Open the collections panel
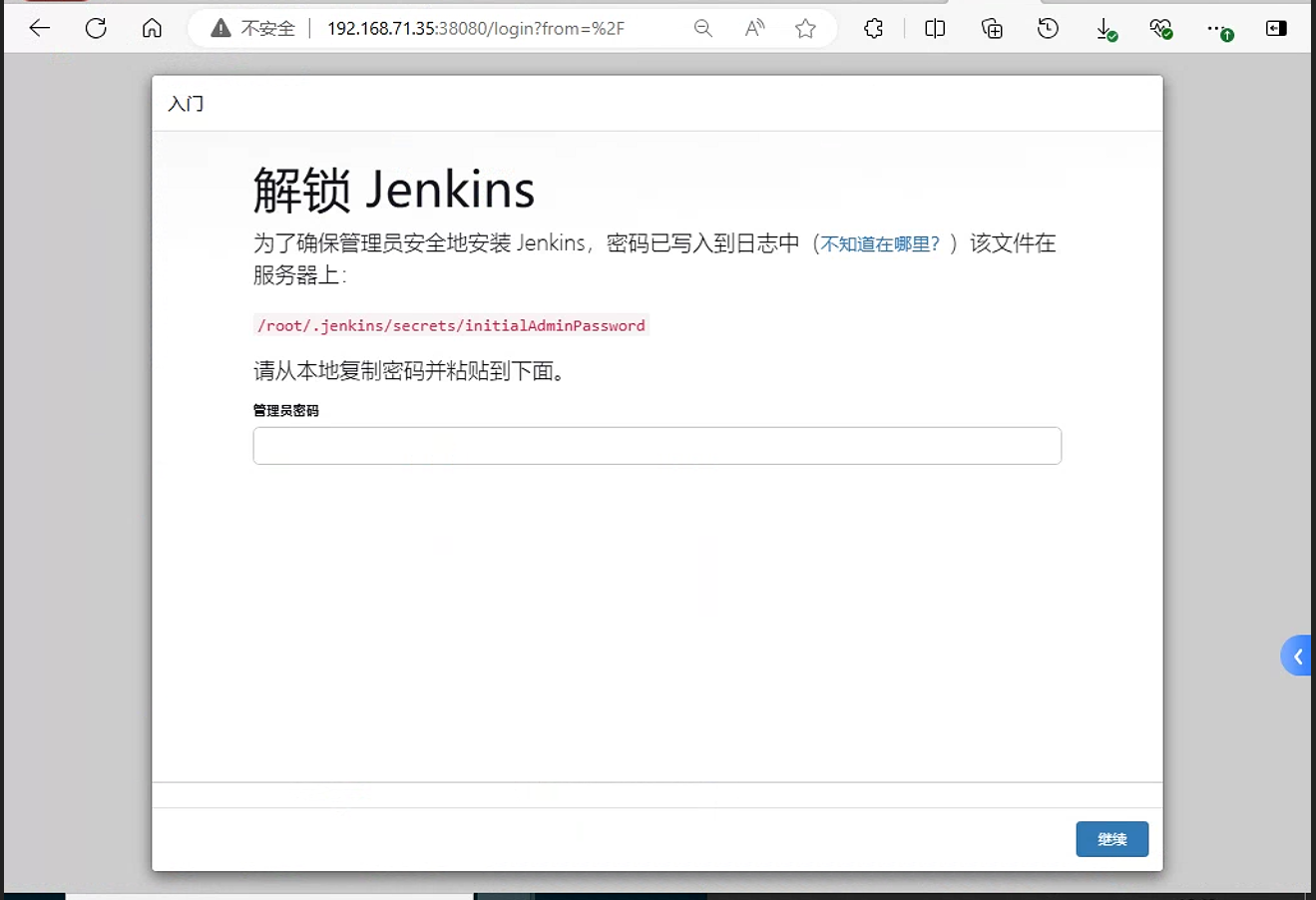Viewport: 1316px width, 900px height. click(x=992, y=29)
